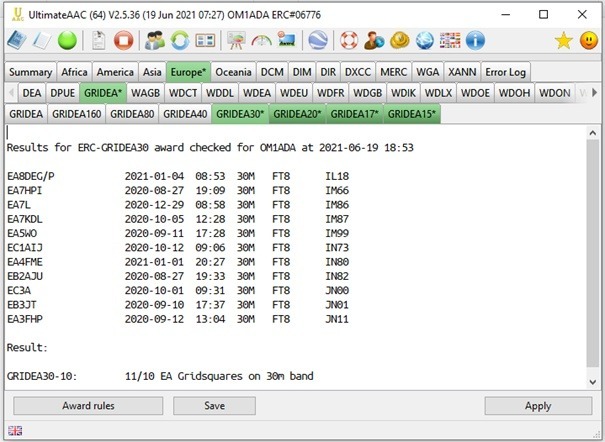Select the WDEU award tab
The height and width of the screenshot is (442, 605).
pos(294,93)
